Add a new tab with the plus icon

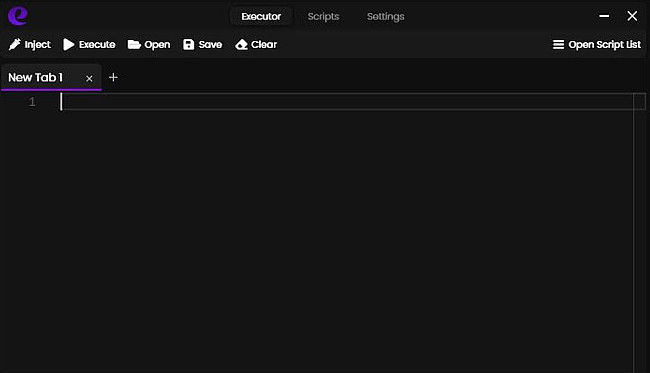tap(113, 78)
